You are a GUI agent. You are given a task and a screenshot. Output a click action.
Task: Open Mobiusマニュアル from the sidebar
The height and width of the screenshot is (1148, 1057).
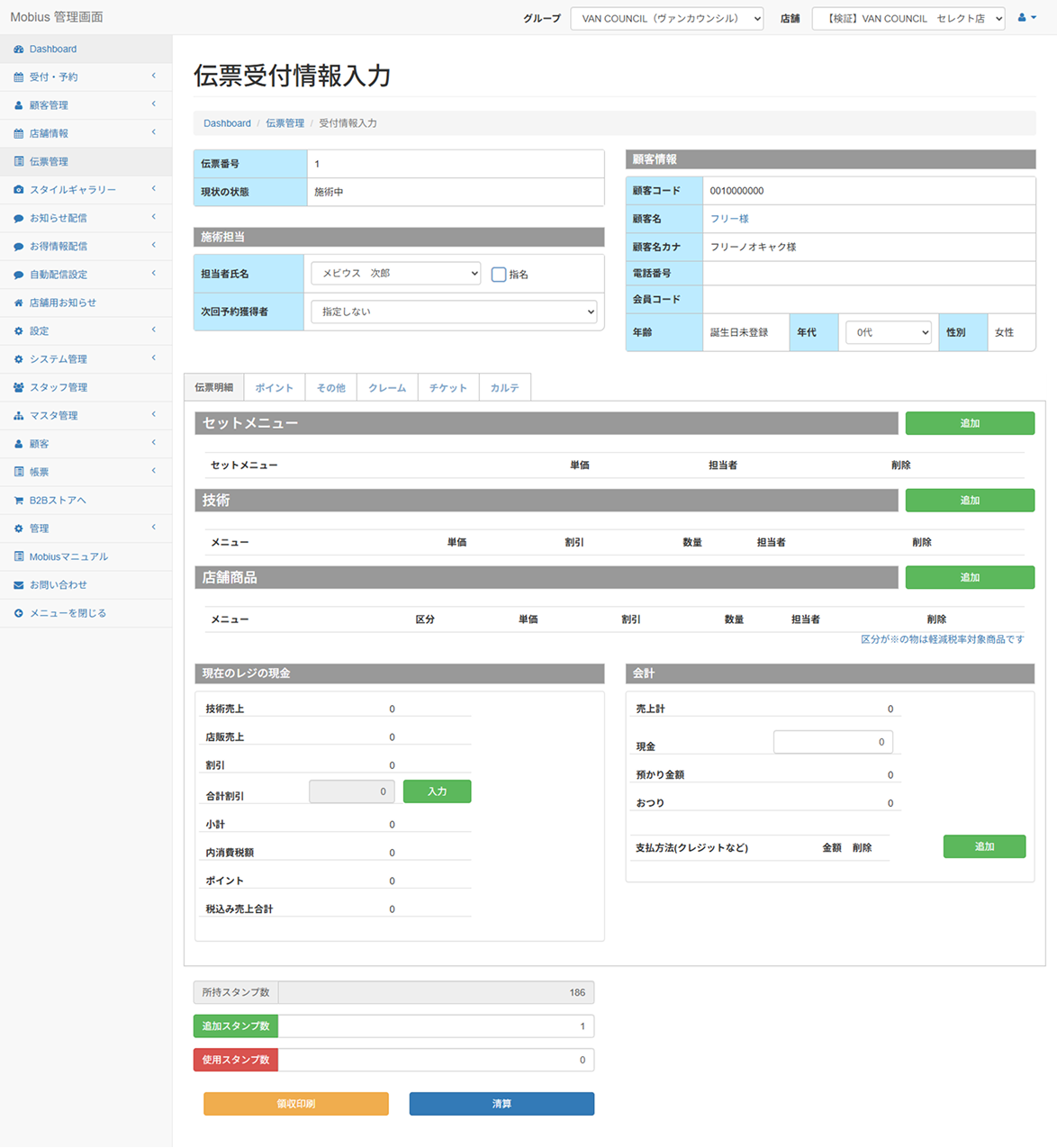[67, 556]
